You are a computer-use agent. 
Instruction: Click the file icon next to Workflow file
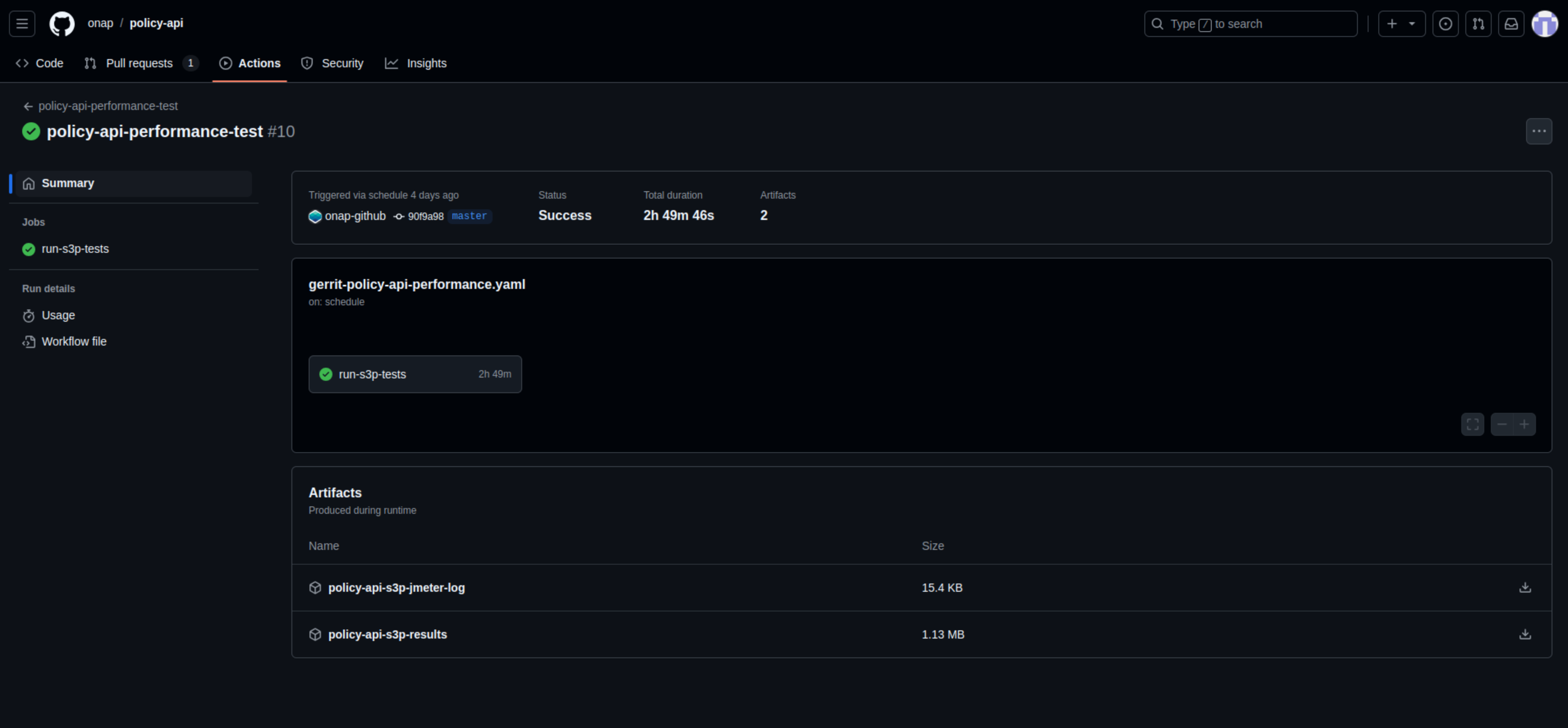(29, 341)
